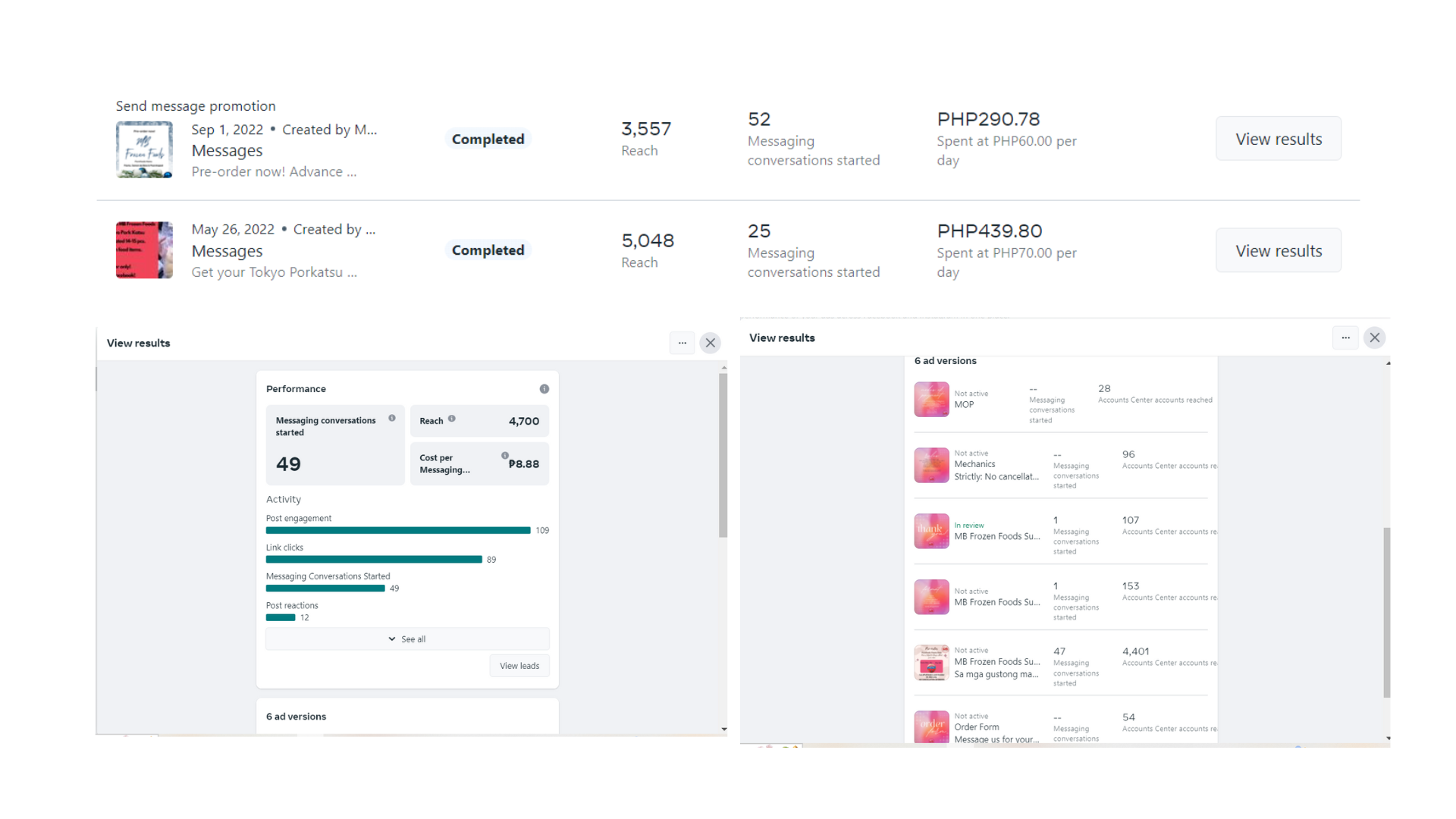This screenshot has width=1456, height=819.
Task: View results for May 26, 2022 promotion
Action: pos(1278,251)
